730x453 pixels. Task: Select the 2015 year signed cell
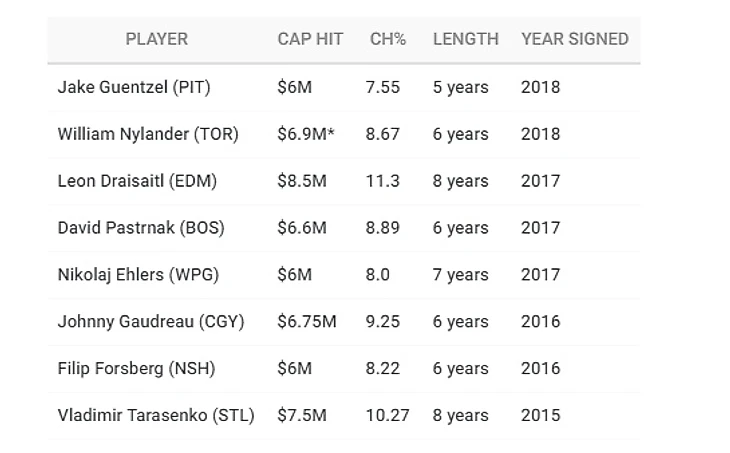click(540, 416)
